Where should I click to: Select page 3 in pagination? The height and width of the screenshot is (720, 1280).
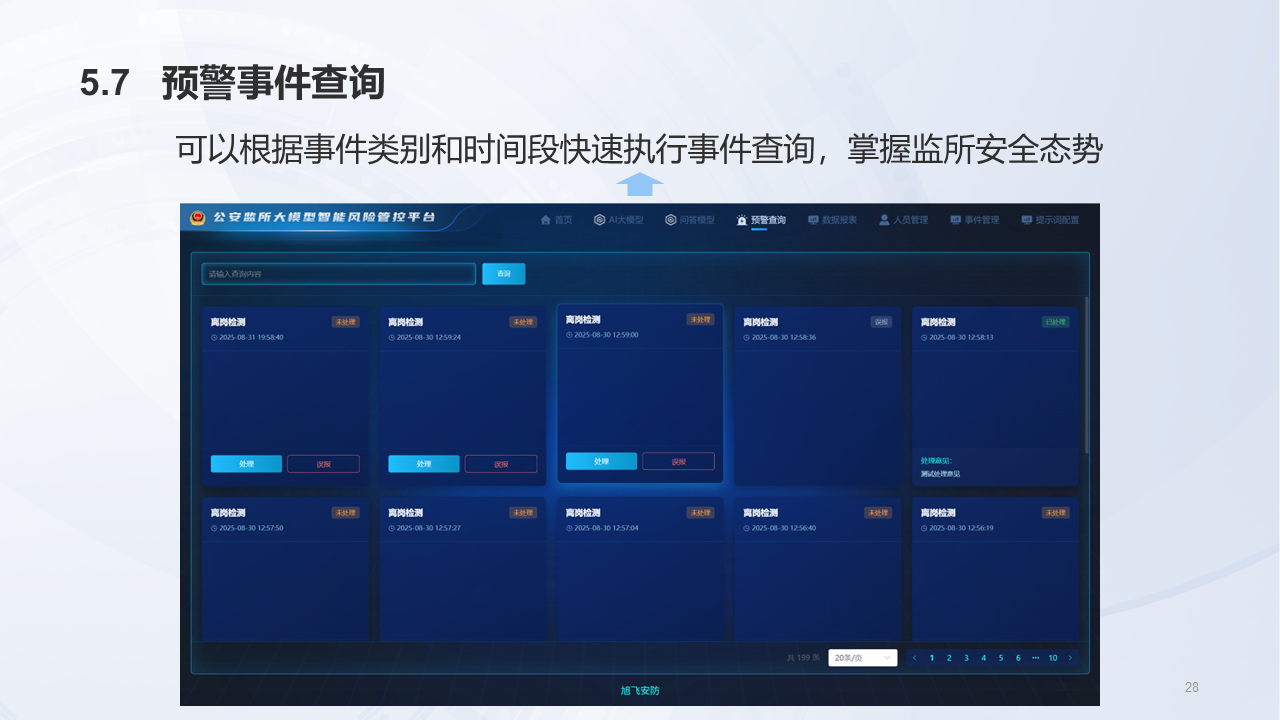(966, 658)
